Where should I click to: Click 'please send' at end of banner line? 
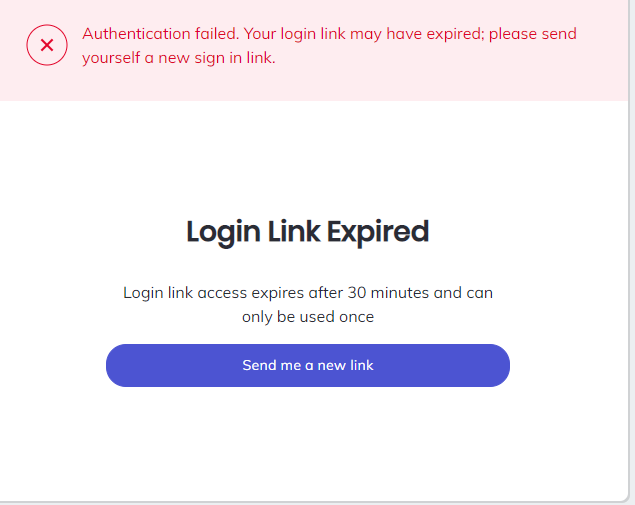536,34
